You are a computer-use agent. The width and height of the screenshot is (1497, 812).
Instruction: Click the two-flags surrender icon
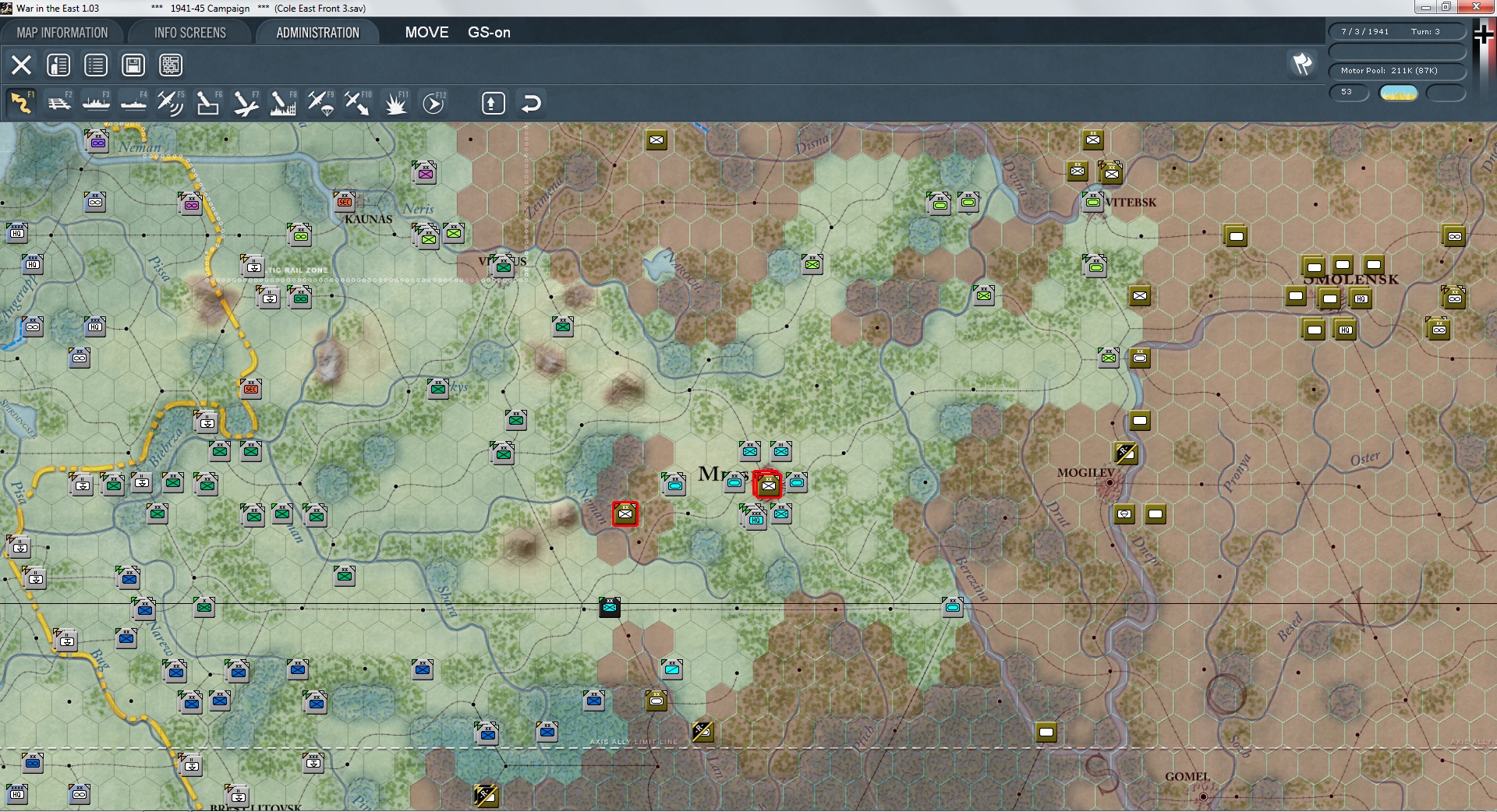1302,64
